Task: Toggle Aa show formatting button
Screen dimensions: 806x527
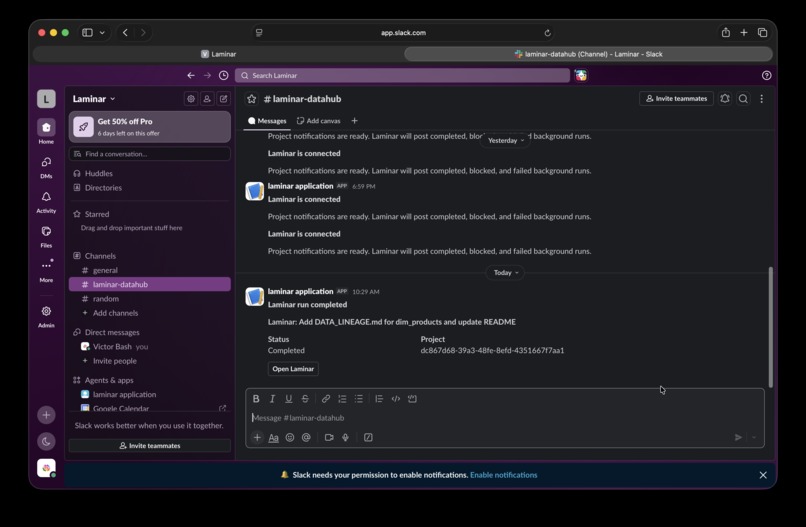Action: tap(273, 438)
